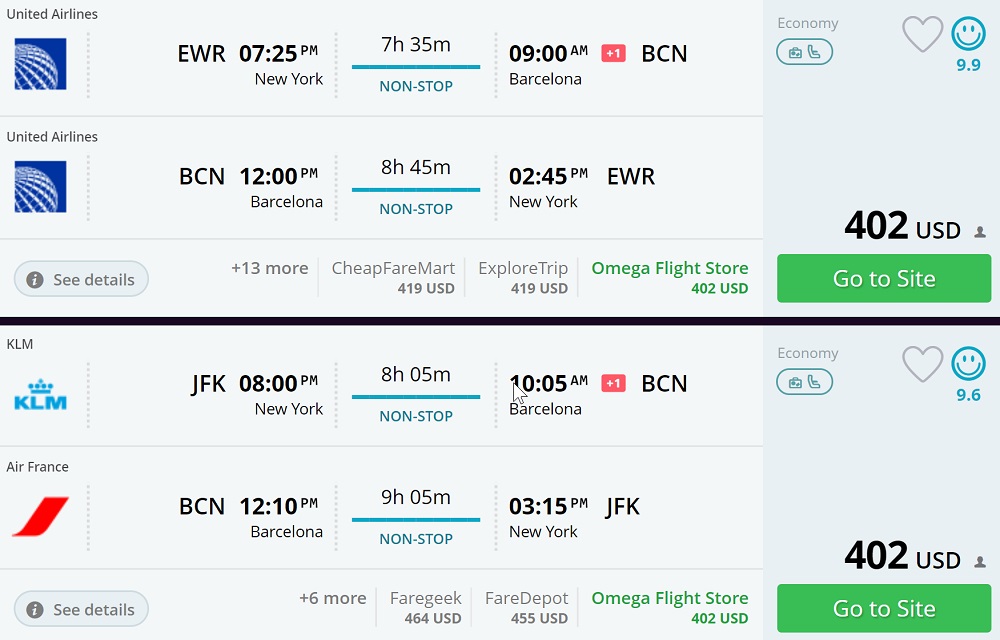Open CheapFareMart 419 USD offer
This screenshot has width=1000, height=640.
pos(393,278)
